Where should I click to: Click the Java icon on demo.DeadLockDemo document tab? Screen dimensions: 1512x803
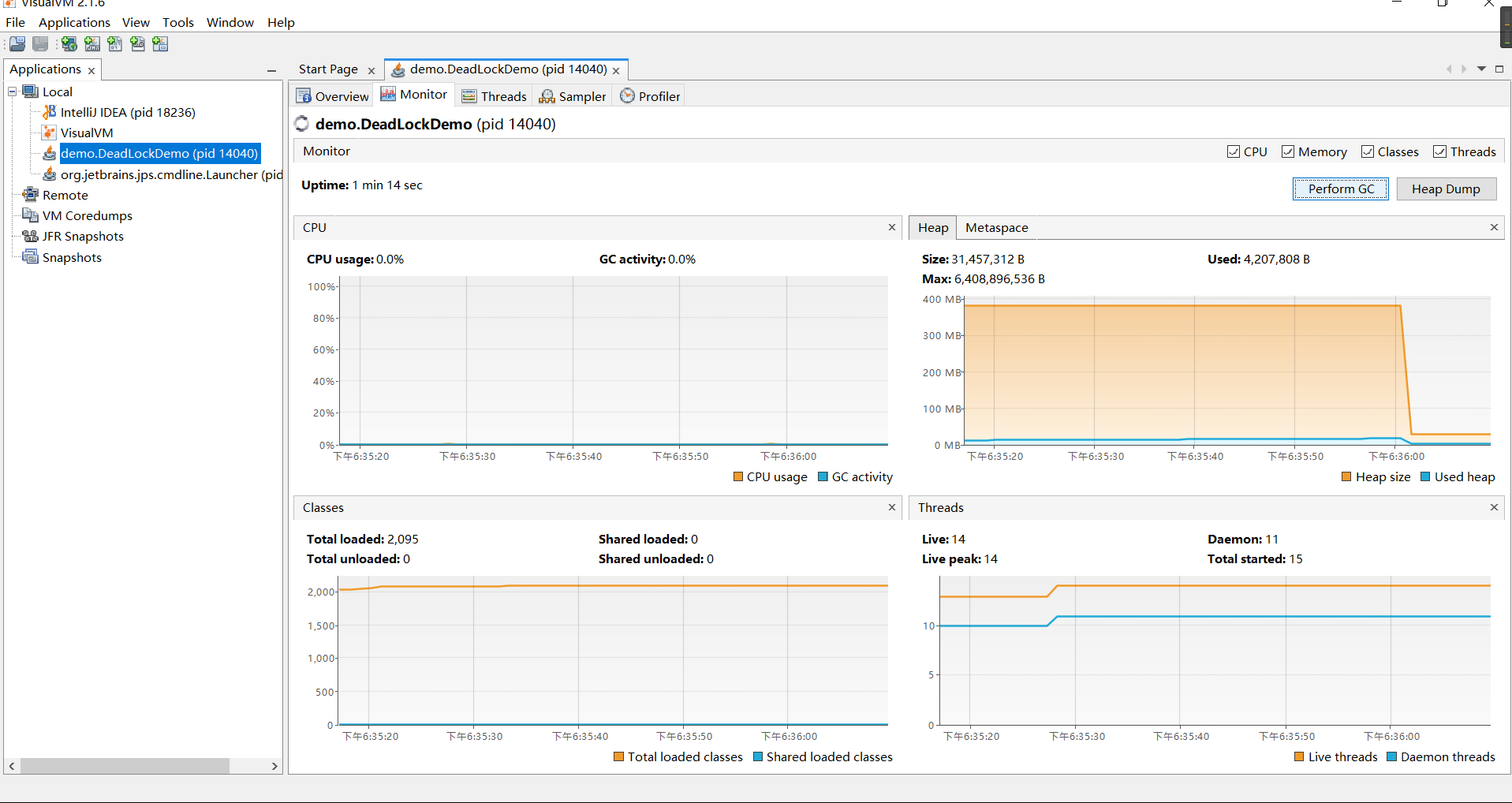tap(399, 69)
